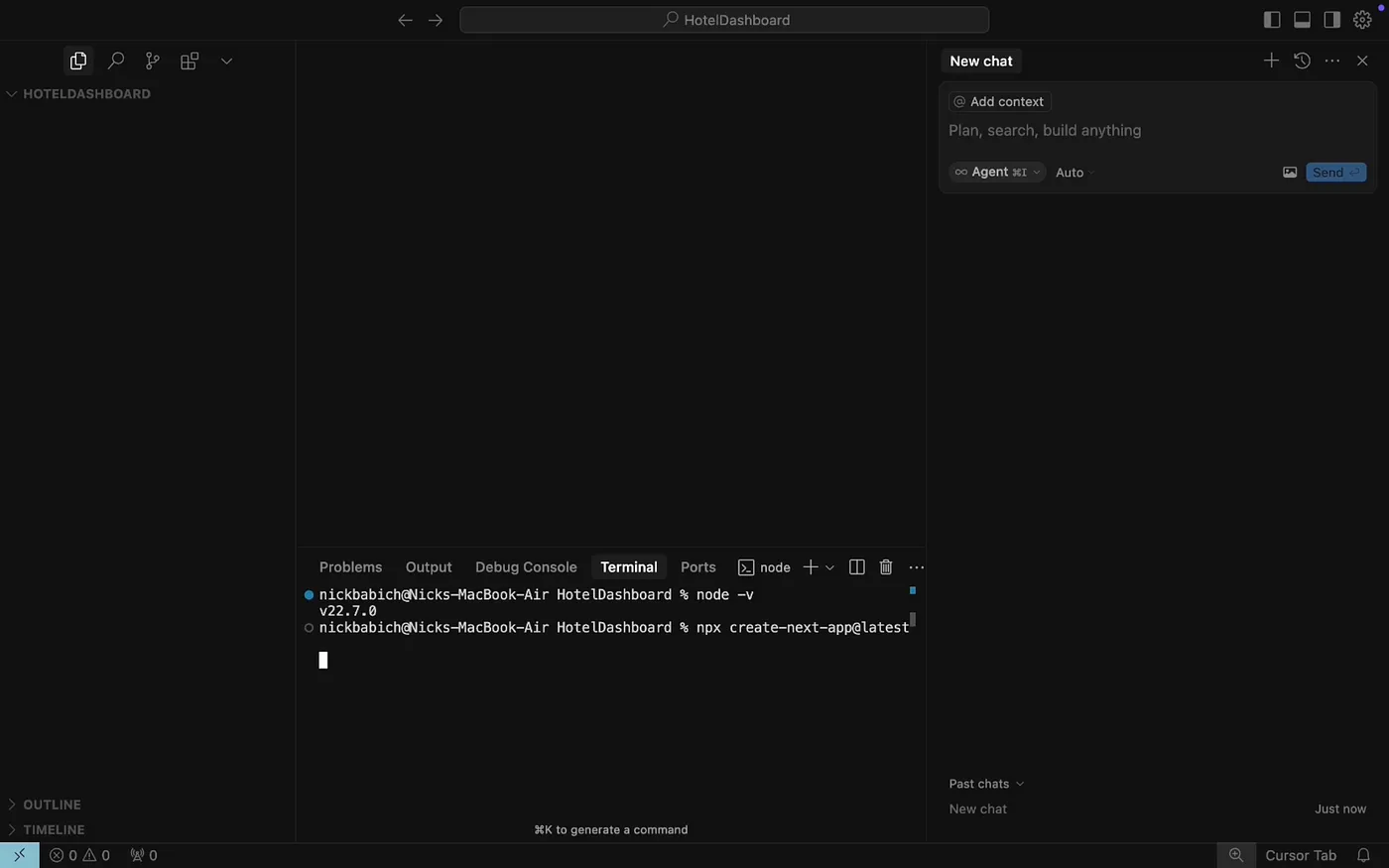Screen dimensions: 1389x868
Task: Expand the Past chats dropdown
Action: click(x=985, y=783)
